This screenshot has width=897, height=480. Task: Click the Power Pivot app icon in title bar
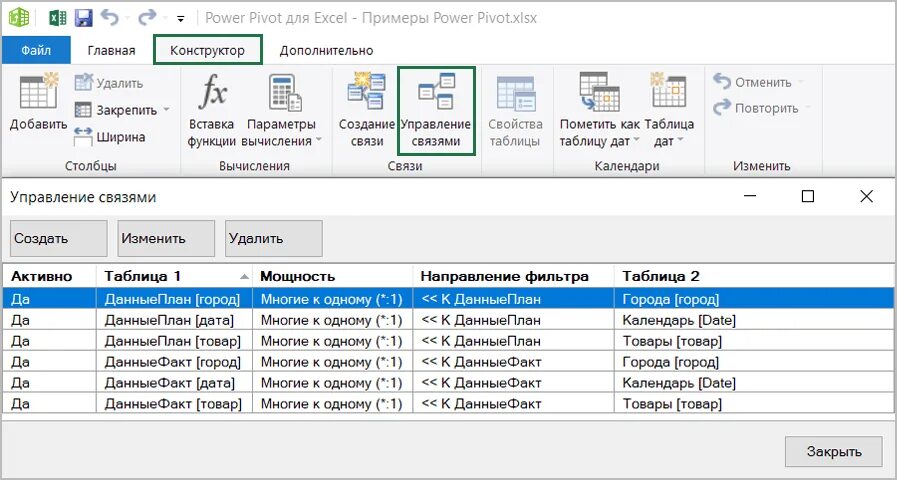[x=19, y=18]
